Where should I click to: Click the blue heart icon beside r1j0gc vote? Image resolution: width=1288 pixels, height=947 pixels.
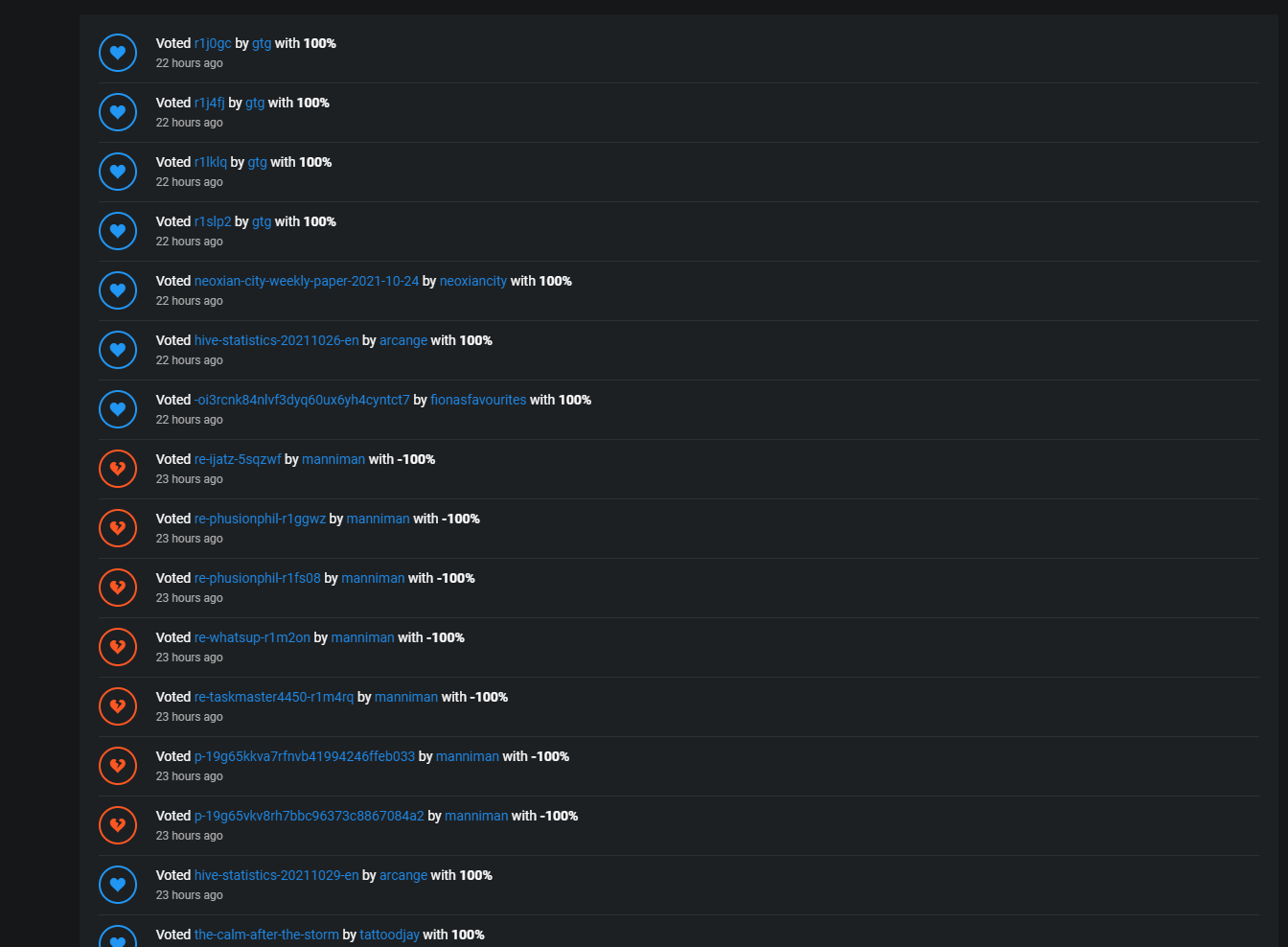[x=118, y=53]
